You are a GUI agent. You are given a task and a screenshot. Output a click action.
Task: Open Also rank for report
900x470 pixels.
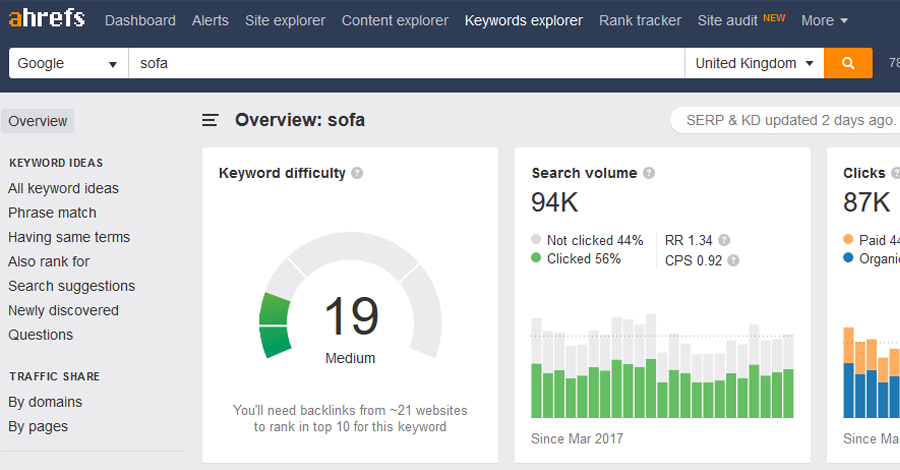(49, 262)
